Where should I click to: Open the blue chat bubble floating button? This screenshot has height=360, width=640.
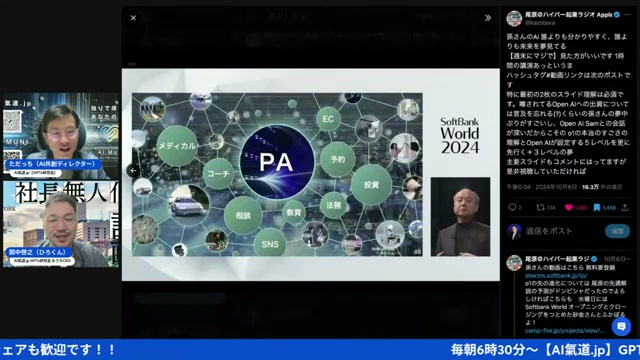621,326
